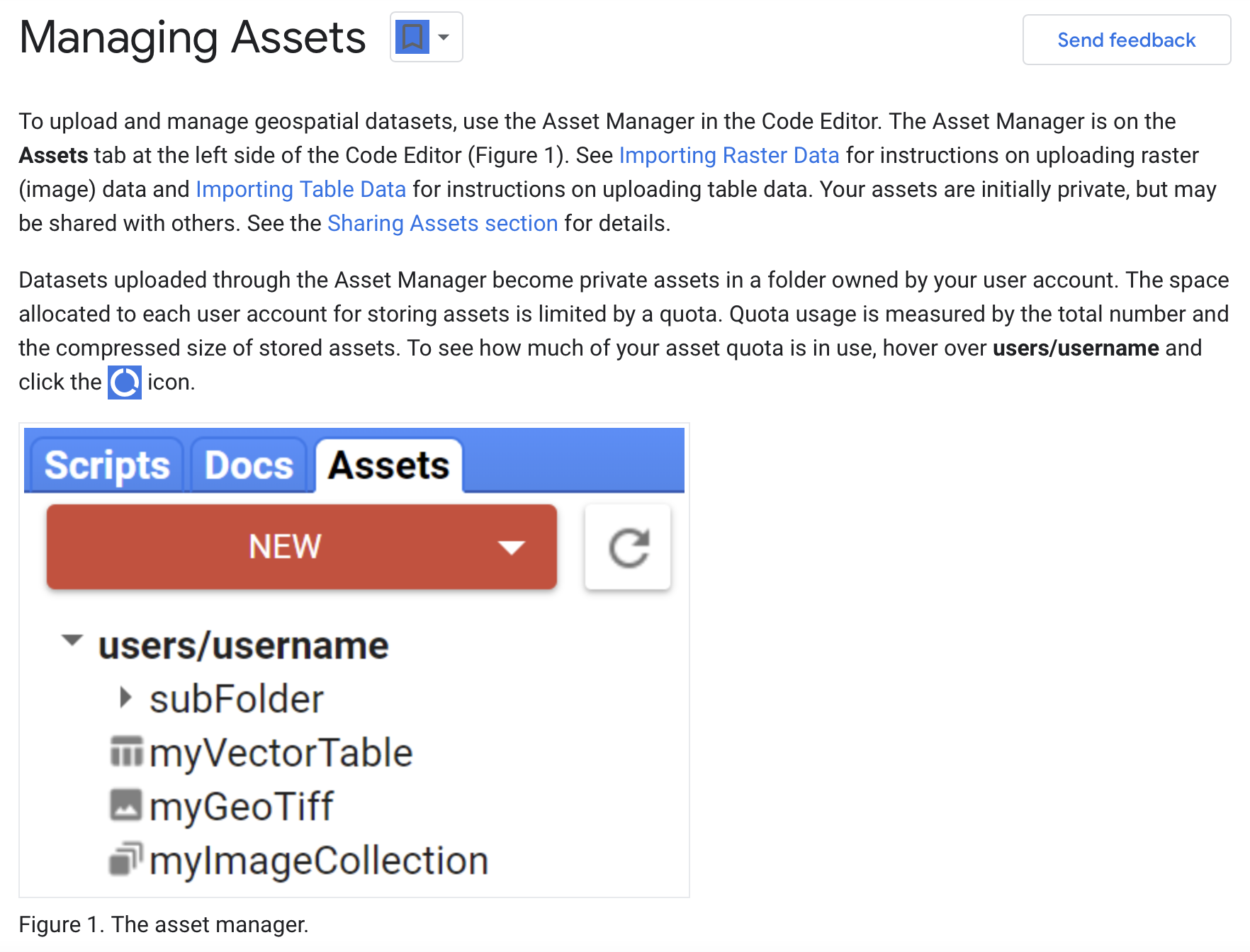Image resolution: width=1250 pixels, height=952 pixels.
Task: Refresh the asset list with reload icon
Action: (x=628, y=547)
